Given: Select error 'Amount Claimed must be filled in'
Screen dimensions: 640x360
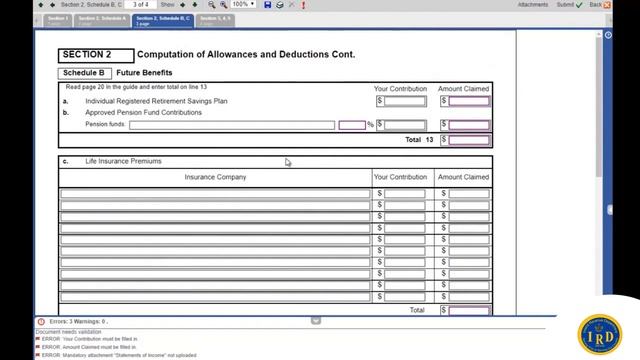Looking at the screenshot, I should [x=89, y=347].
